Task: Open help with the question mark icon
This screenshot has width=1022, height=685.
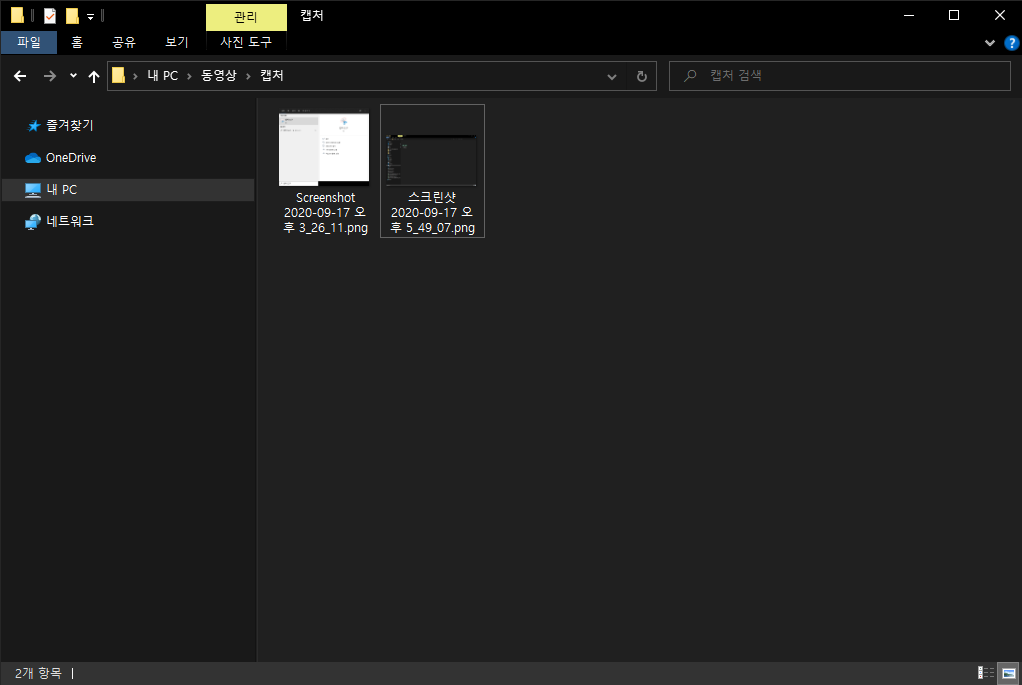Action: (1012, 43)
